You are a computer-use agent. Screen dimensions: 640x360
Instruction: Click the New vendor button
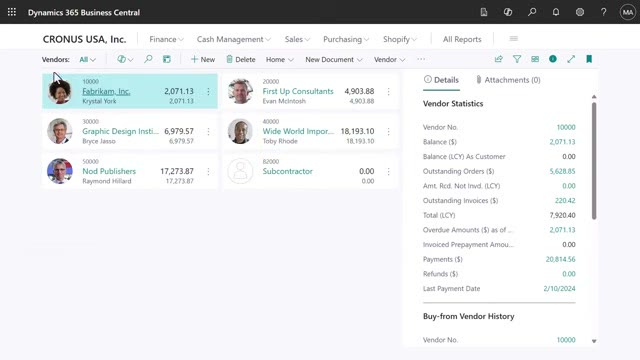click(x=203, y=59)
